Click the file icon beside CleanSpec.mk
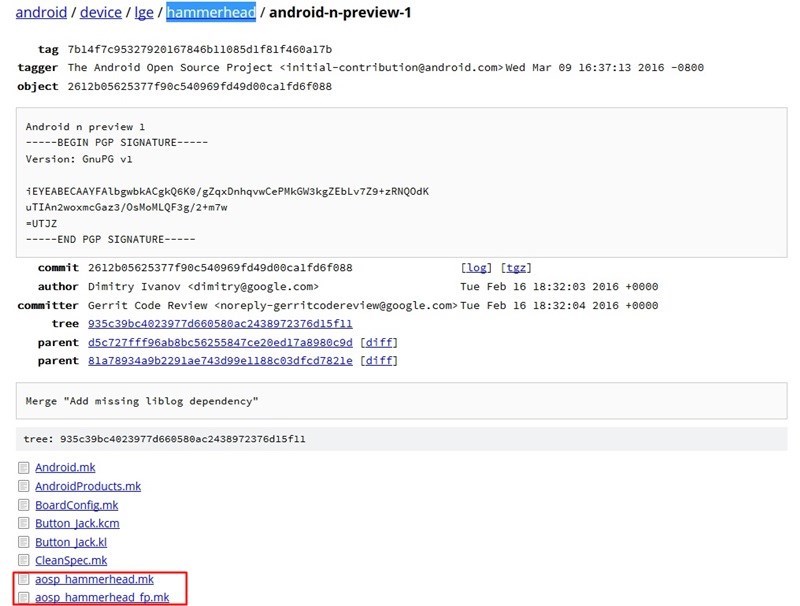Image resolution: width=800 pixels, height=606 pixels. click(x=23, y=560)
